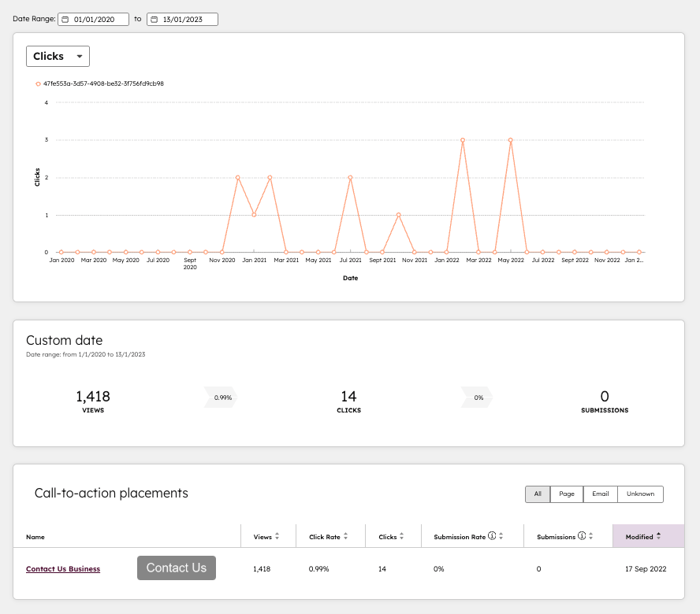Click the 0.99% click rate table cell
700x614 pixels.
(x=319, y=569)
